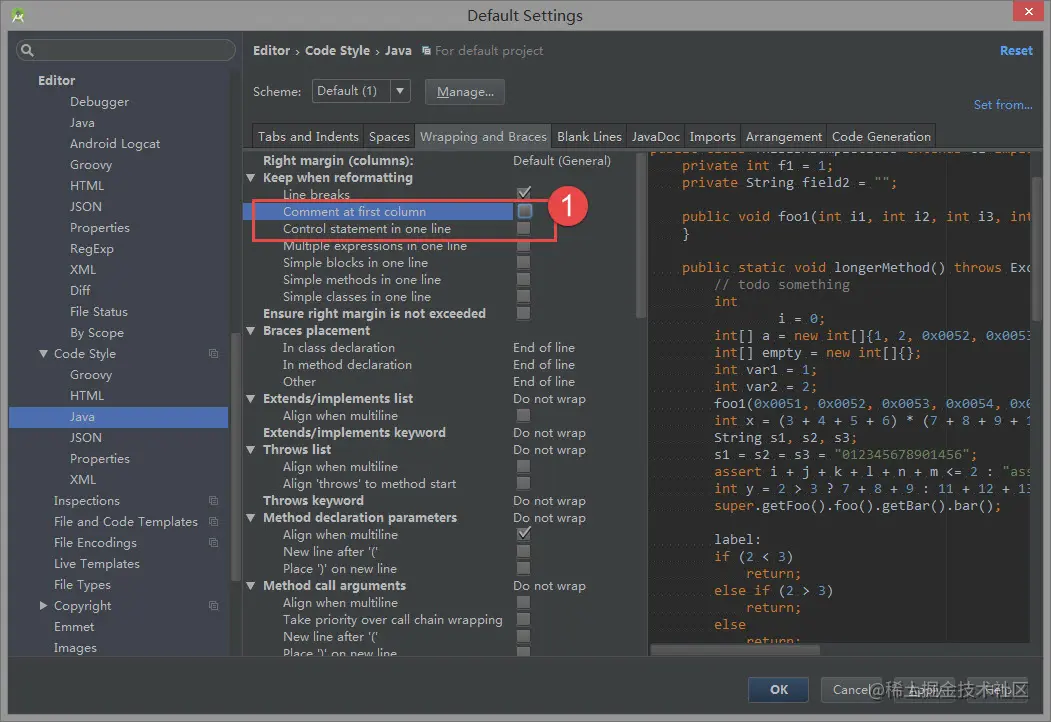Click the icon beside File and Code Templates
The width and height of the screenshot is (1051, 722).
tap(213, 522)
